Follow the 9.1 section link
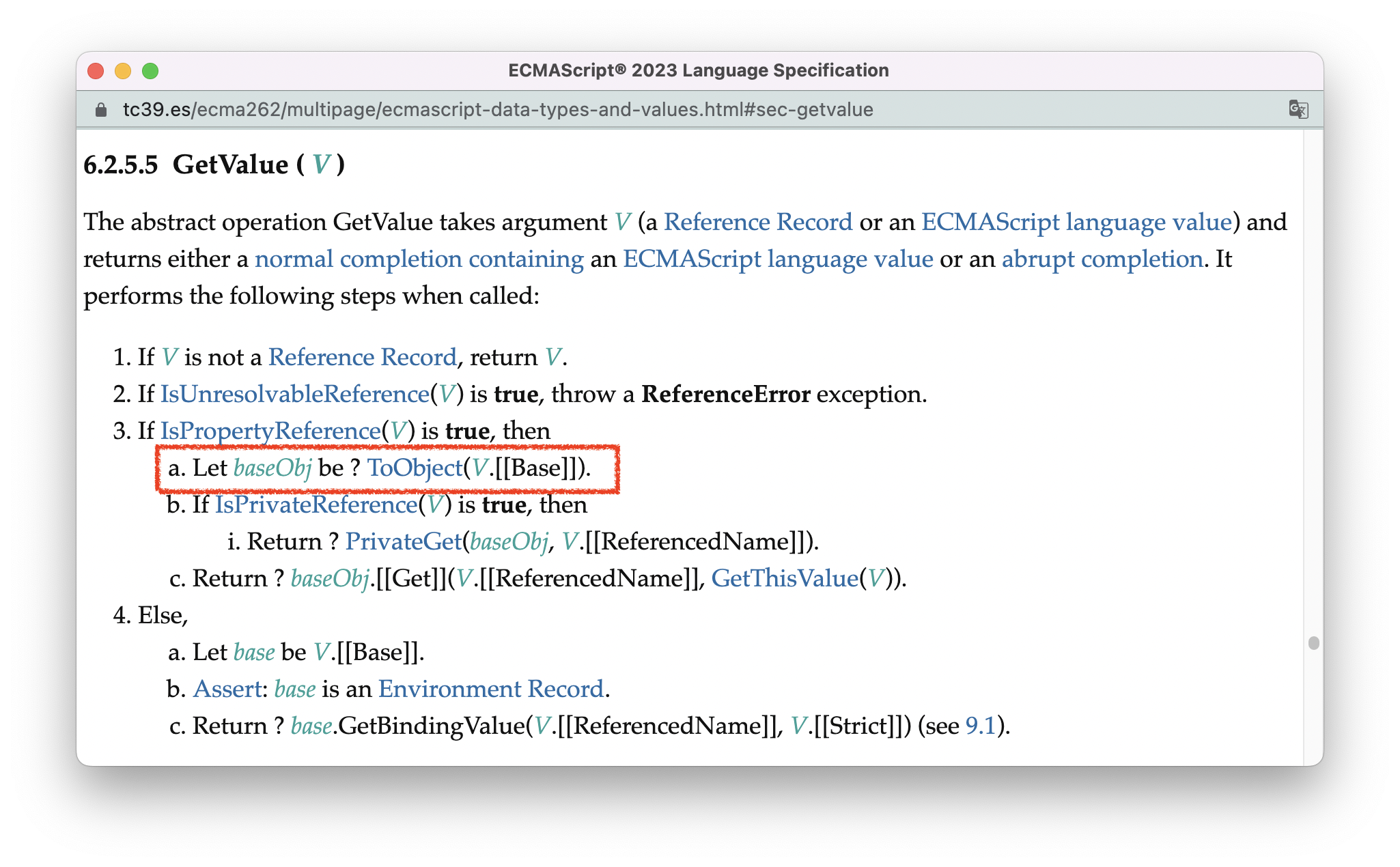This screenshot has height=867, width=1400. [980, 726]
